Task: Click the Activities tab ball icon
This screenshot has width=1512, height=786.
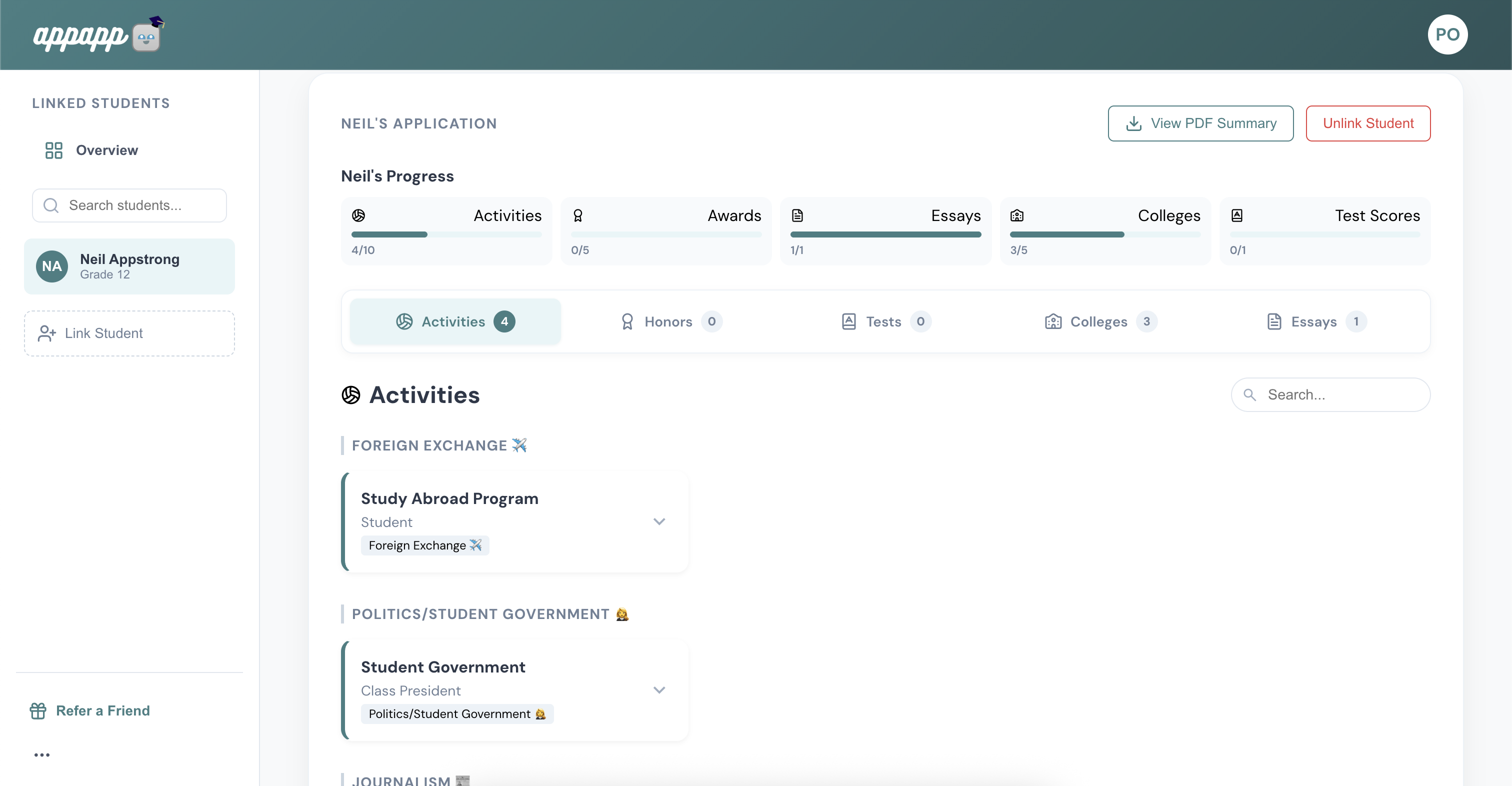Action: 404,321
